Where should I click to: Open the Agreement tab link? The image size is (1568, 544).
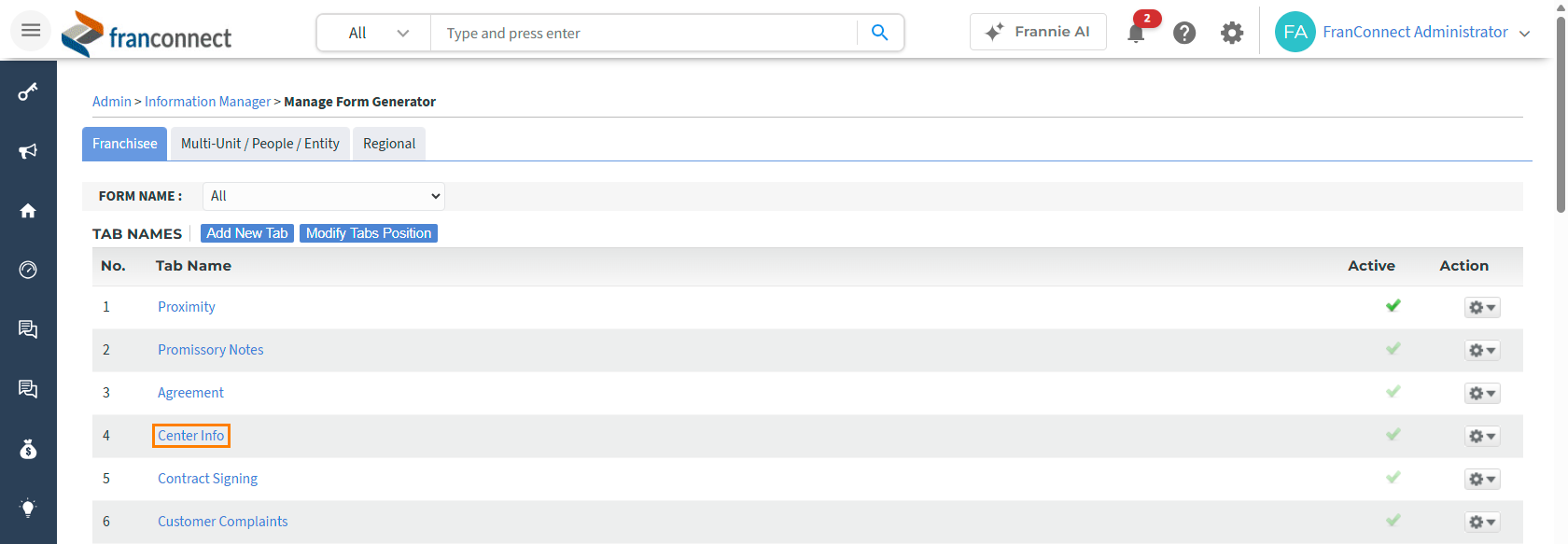coord(190,393)
